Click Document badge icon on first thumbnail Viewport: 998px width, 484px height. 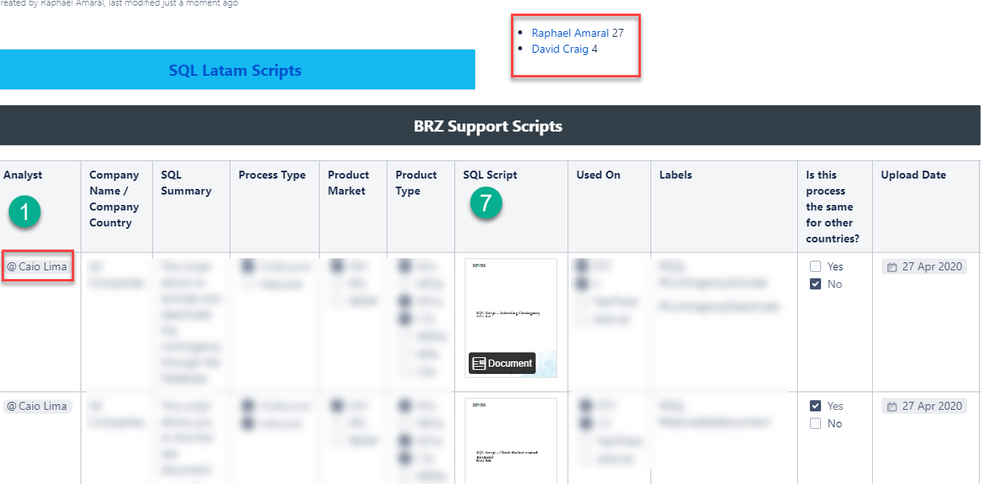(479, 364)
